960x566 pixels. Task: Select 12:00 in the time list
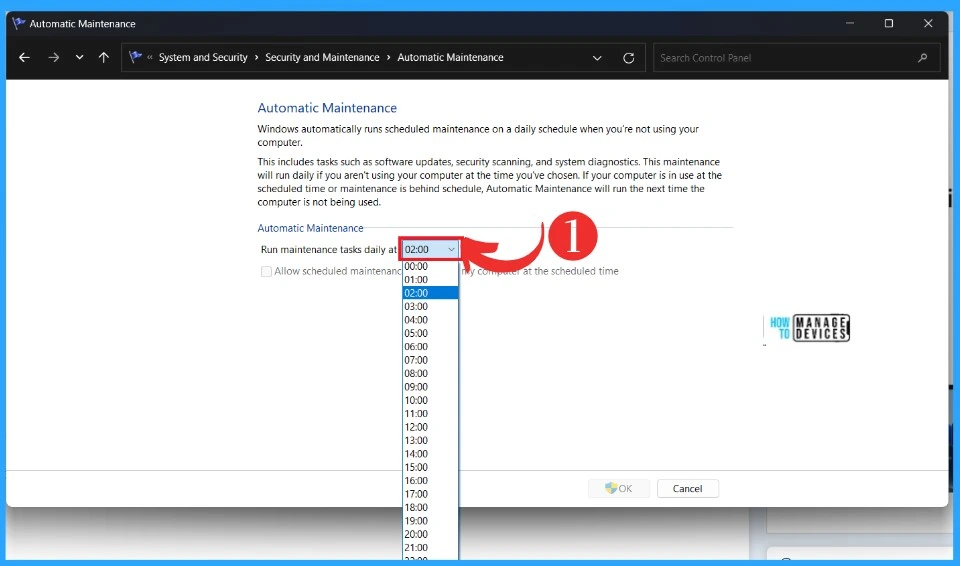tap(430, 427)
